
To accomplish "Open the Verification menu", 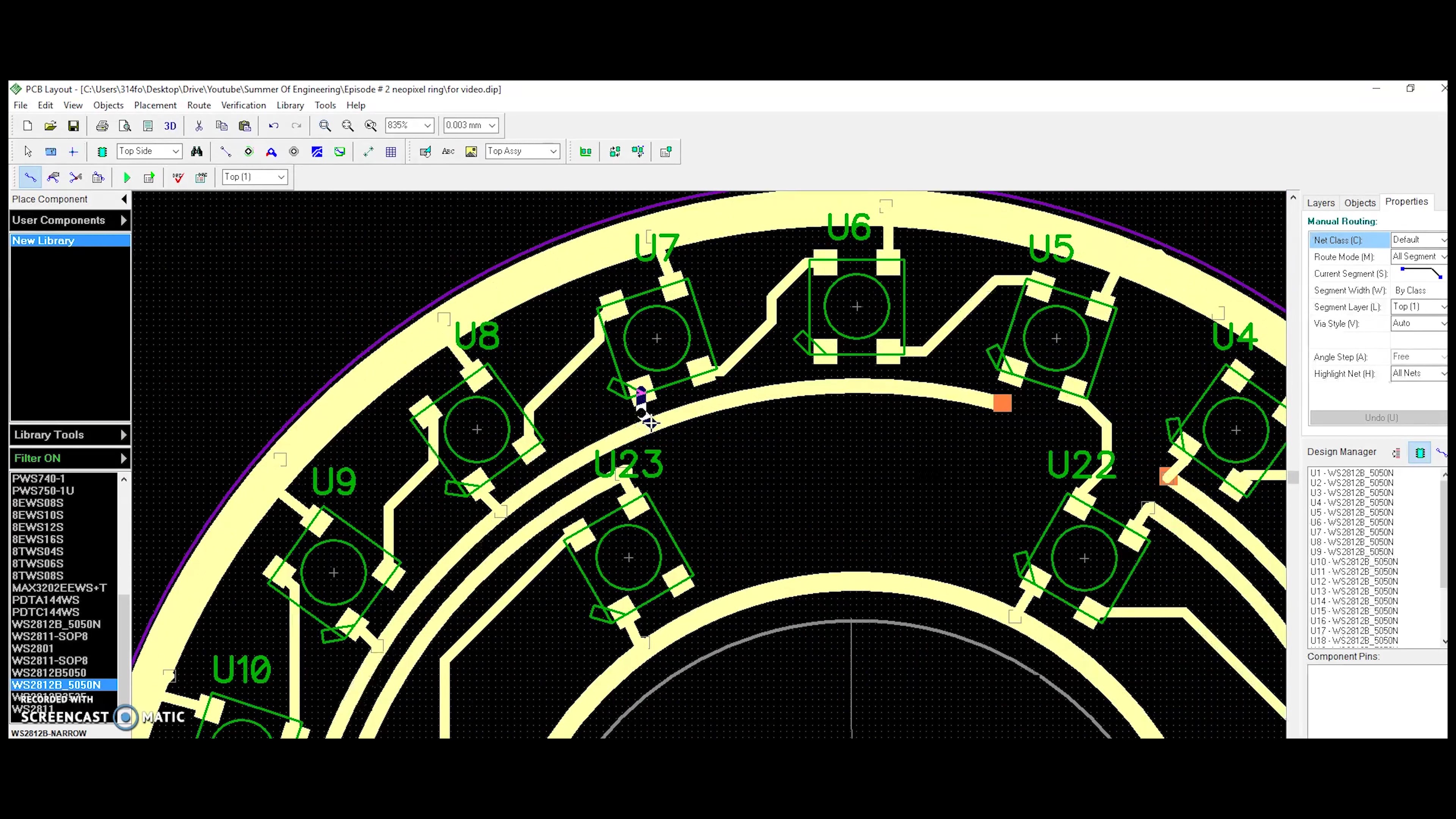I will pyautogui.click(x=243, y=105).
